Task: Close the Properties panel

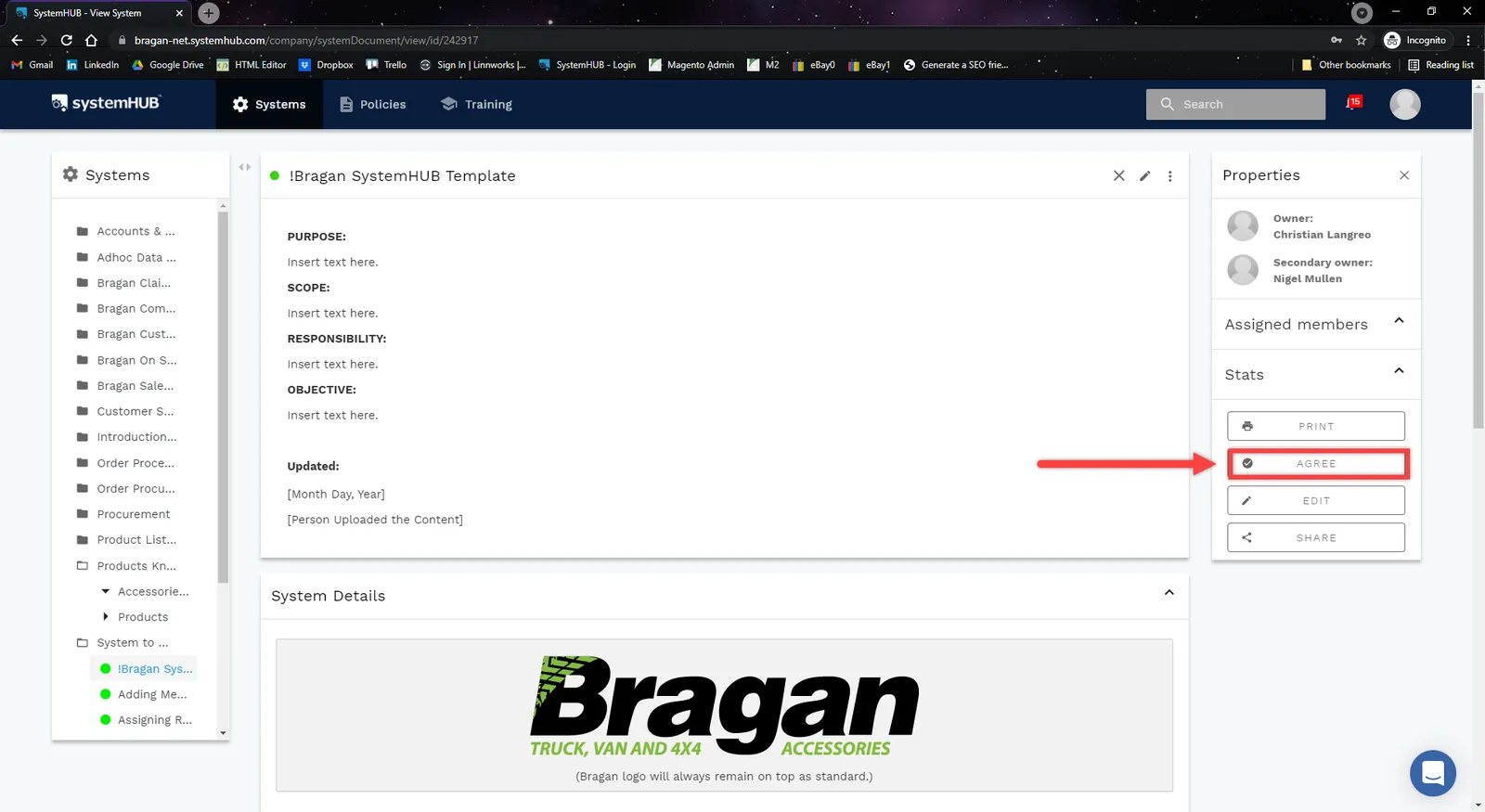Action: [1404, 175]
